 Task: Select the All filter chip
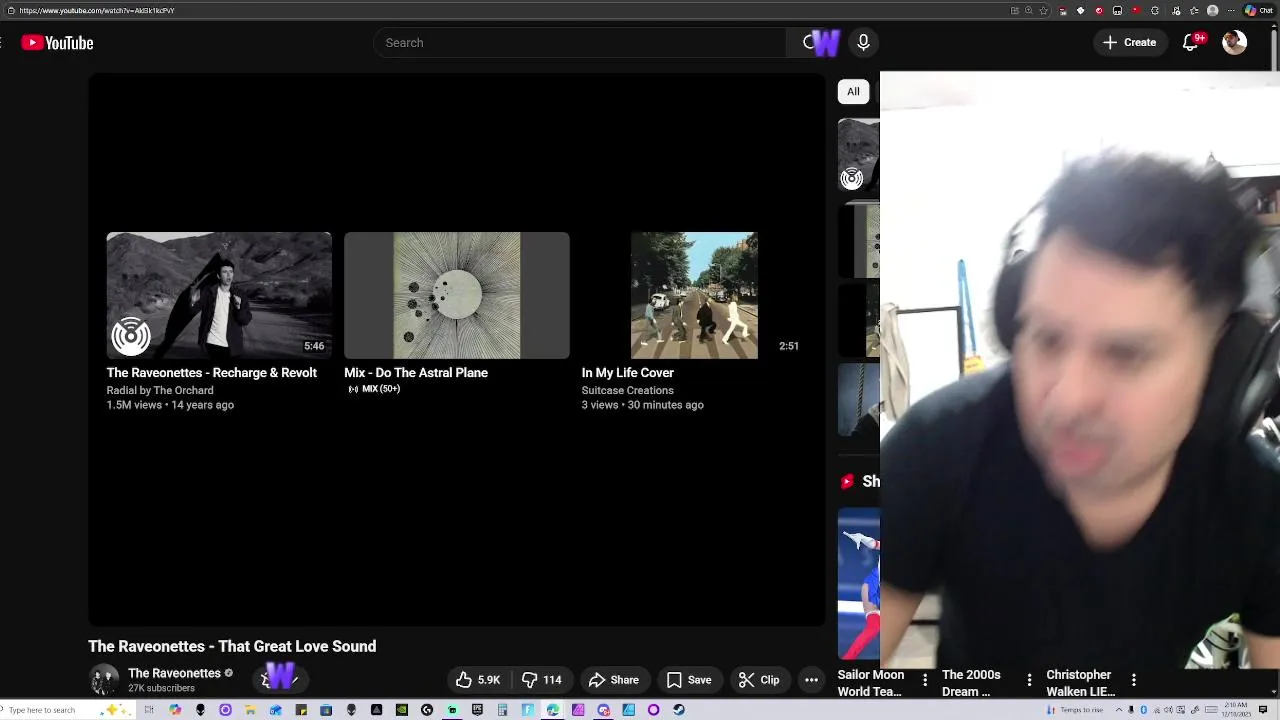(x=853, y=91)
